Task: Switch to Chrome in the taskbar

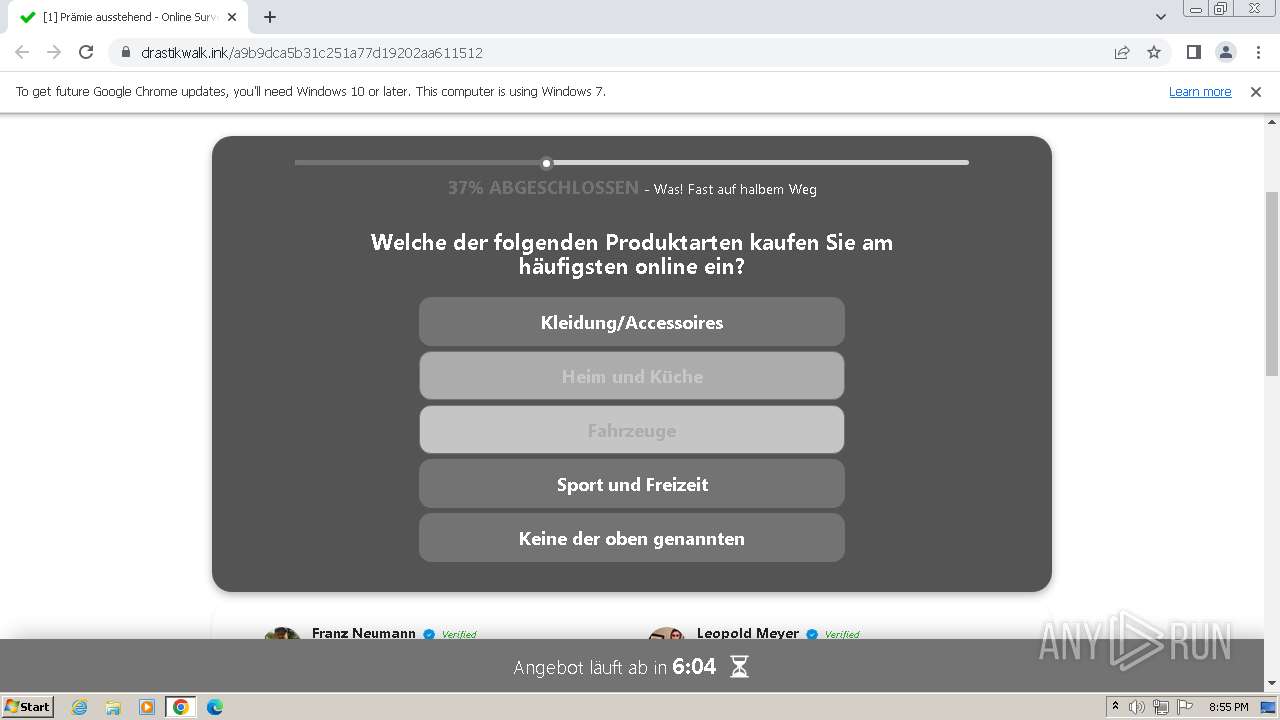Action: [181, 707]
